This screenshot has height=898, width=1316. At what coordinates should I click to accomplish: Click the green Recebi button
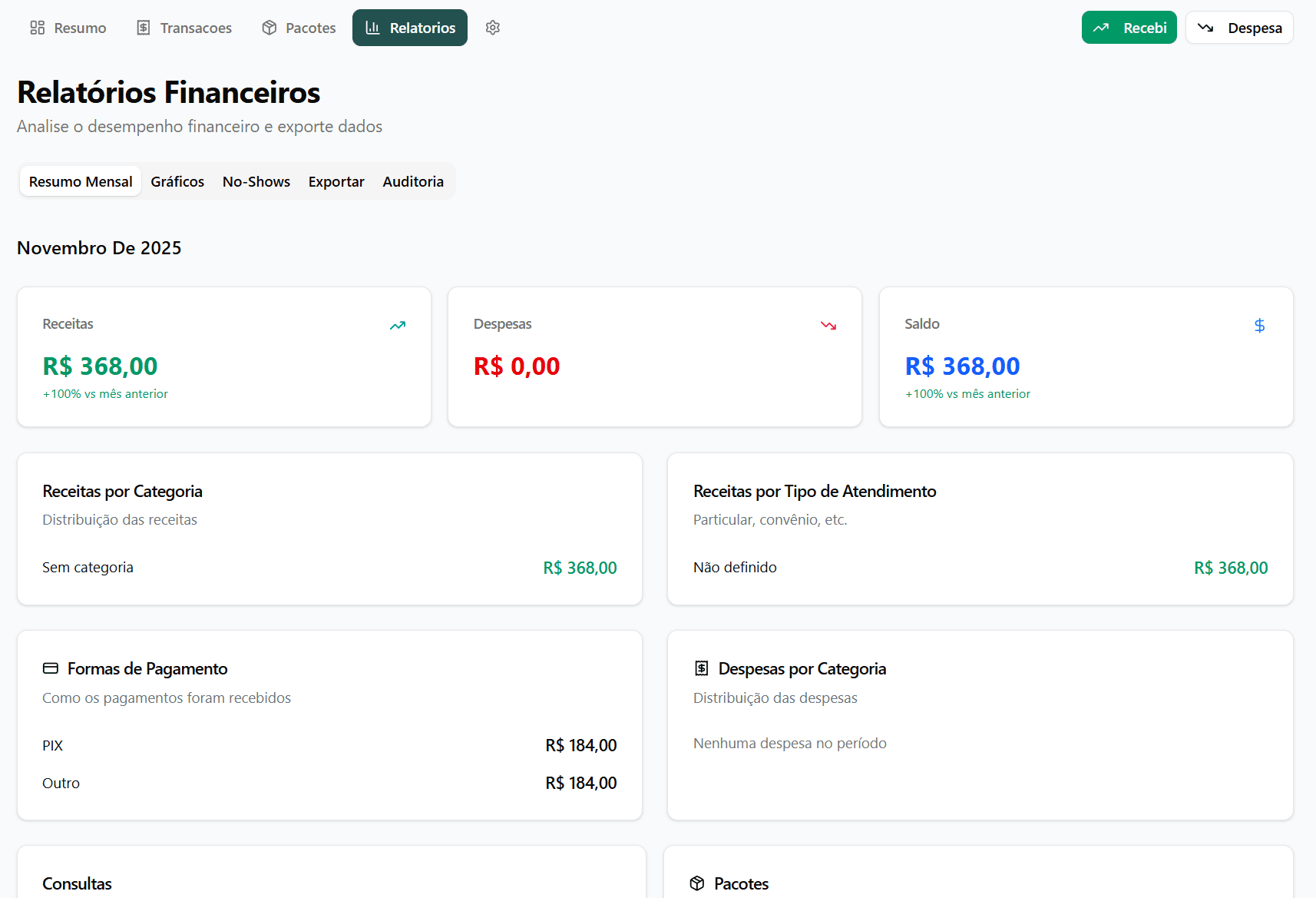pyautogui.click(x=1129, y=27)
